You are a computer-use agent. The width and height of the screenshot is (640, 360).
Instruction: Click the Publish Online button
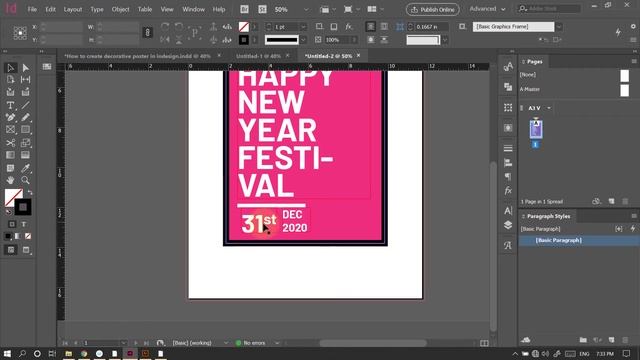click(433, 9)
